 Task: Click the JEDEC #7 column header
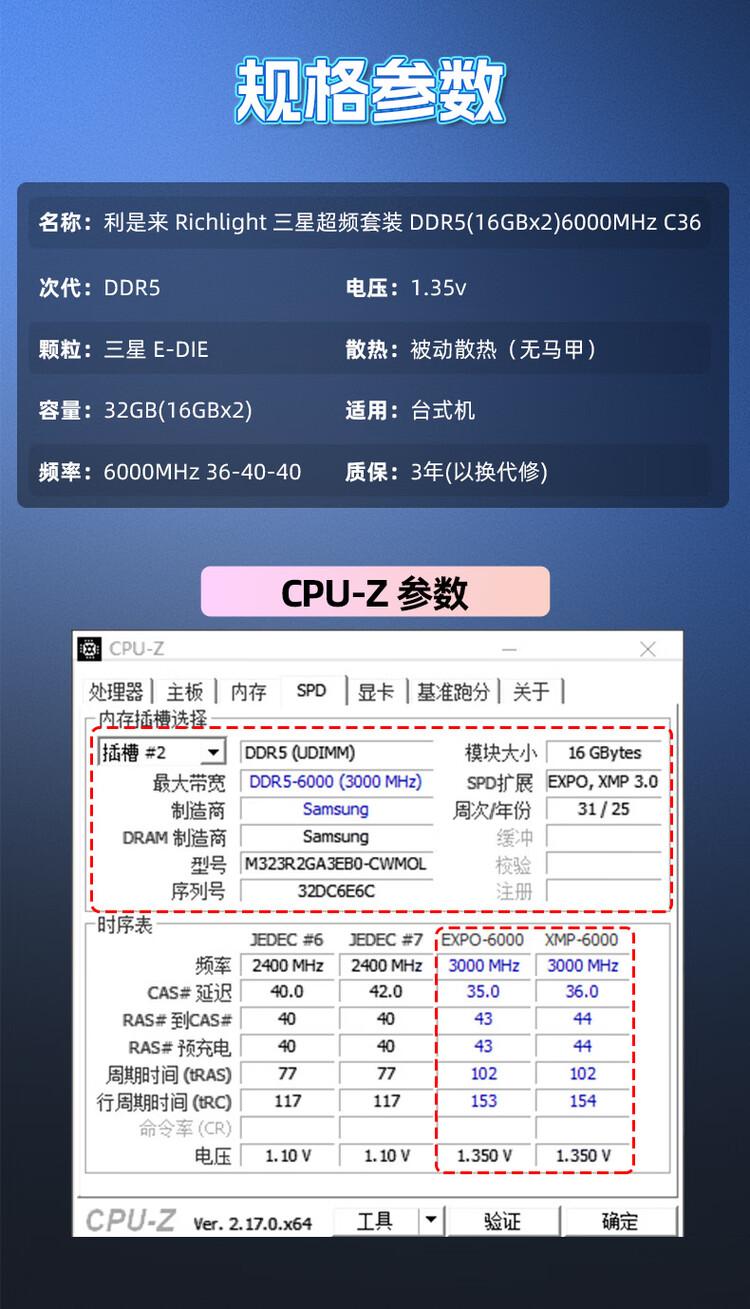coord(386,939)
